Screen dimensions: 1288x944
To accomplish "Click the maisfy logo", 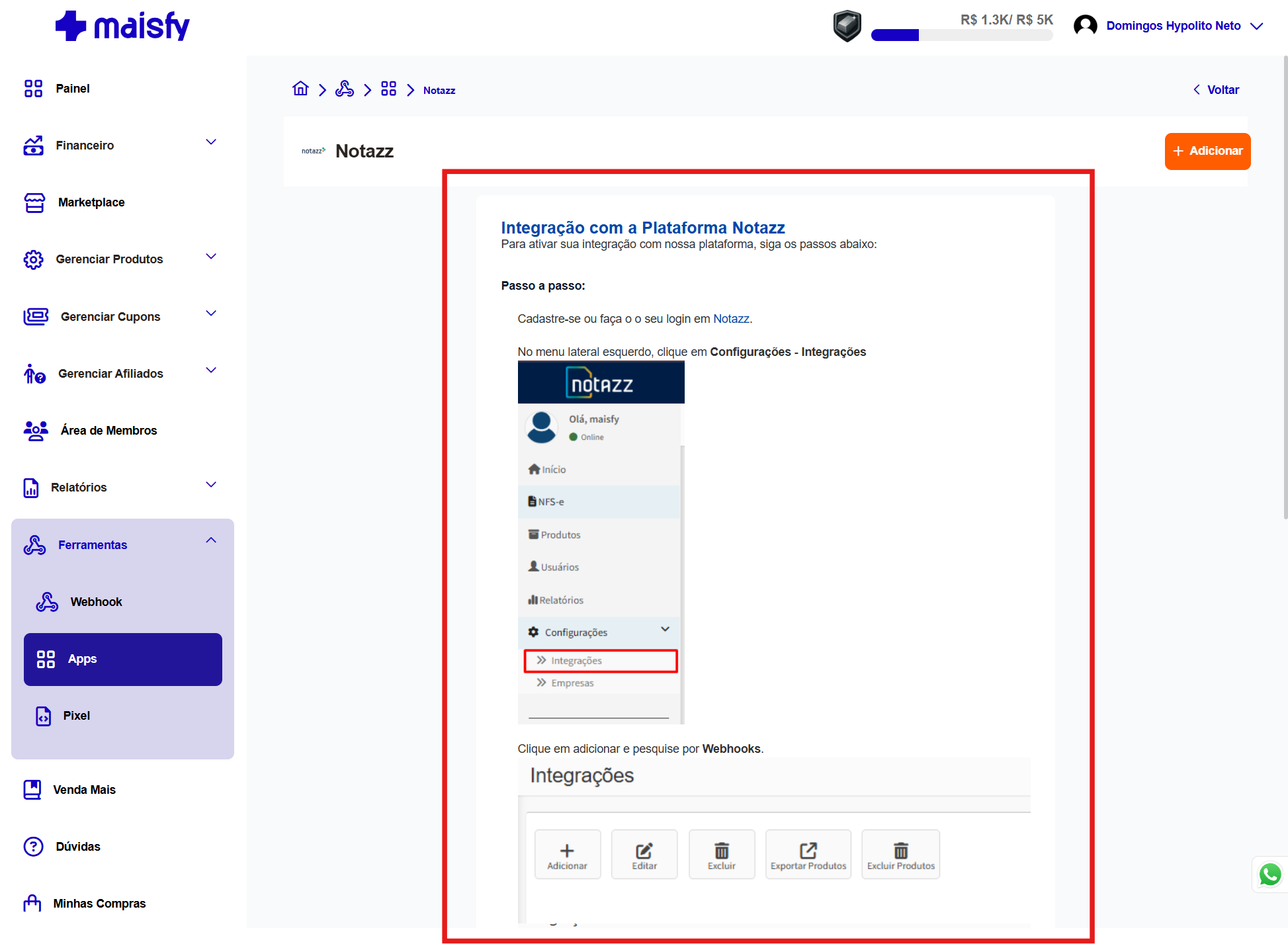I will pos(122,26).
